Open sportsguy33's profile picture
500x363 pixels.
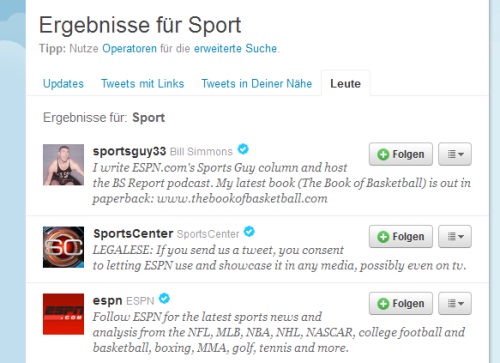click(x=63, y=165)
